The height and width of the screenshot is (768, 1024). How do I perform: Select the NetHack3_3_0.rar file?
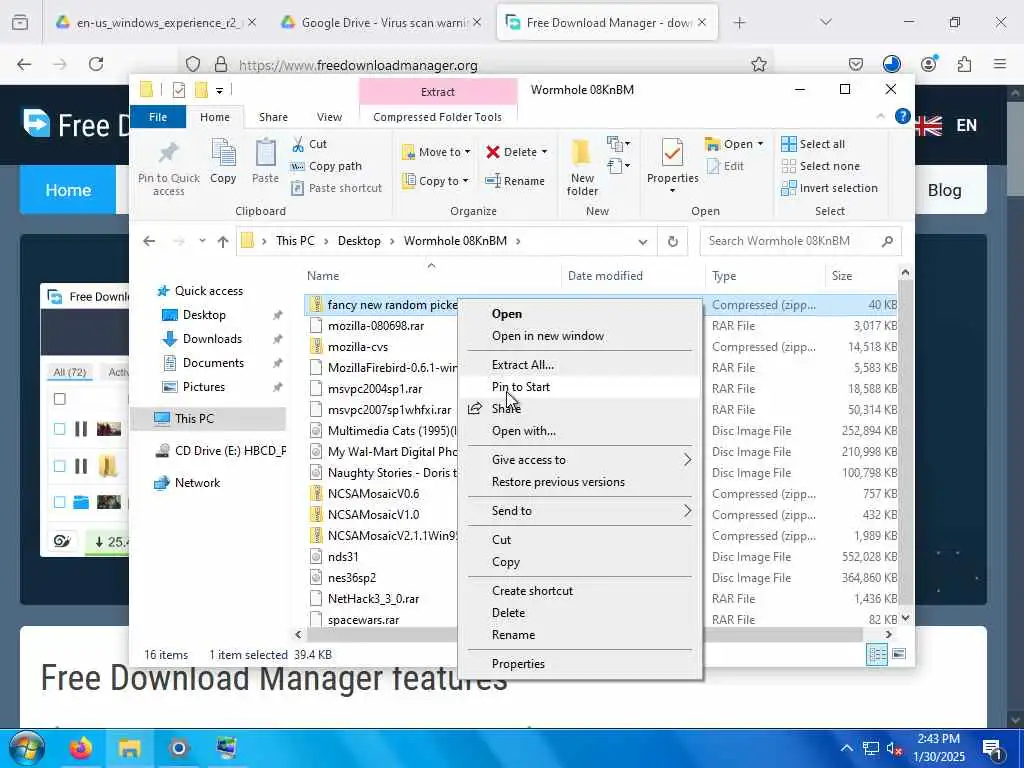373,599
